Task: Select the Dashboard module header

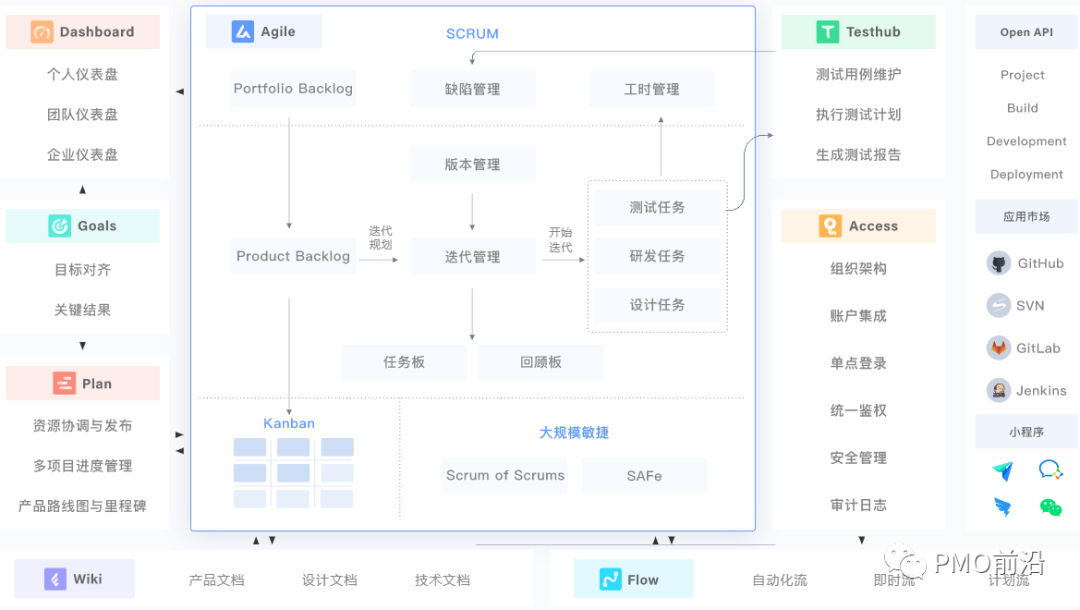Action: (x=83, y=32)
